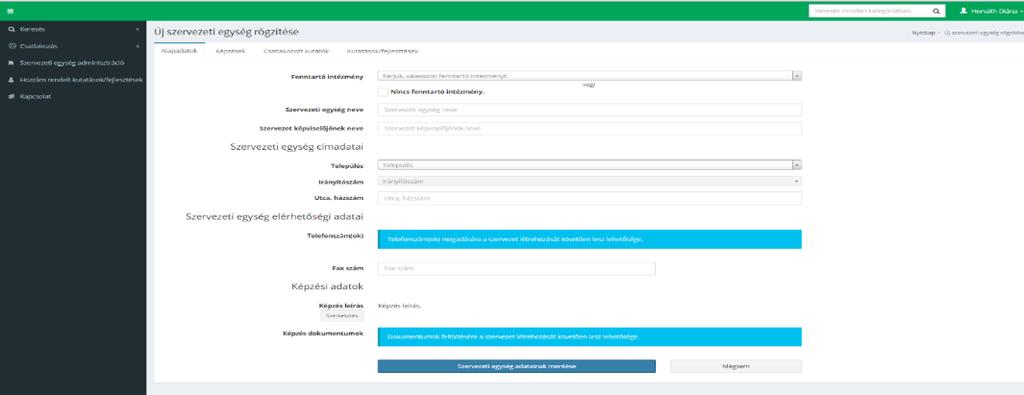Click the blue Képzés dokumentumok info message

coord(589,337)
